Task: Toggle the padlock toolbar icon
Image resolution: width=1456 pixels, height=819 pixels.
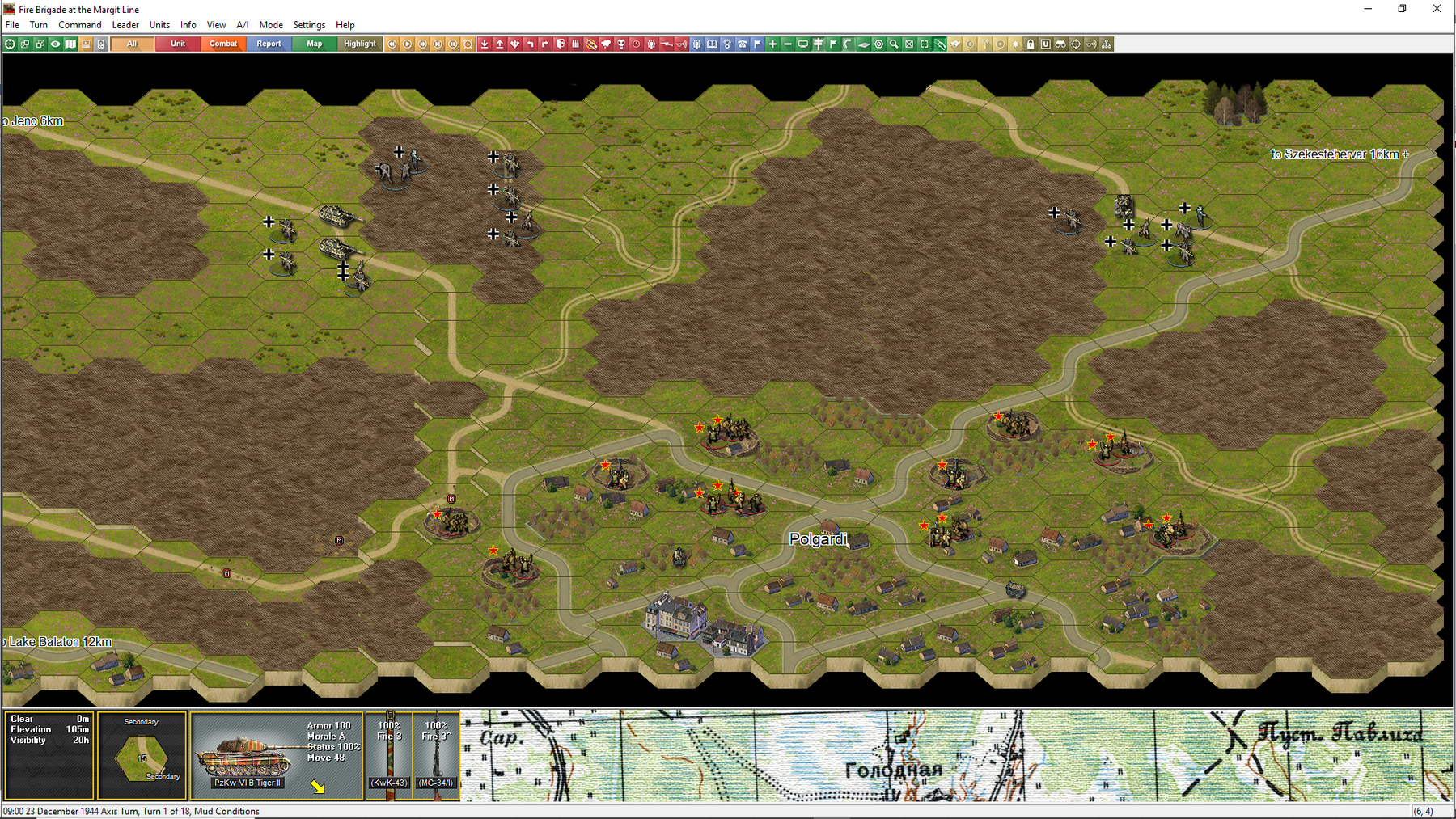Action: [1031, 44]
